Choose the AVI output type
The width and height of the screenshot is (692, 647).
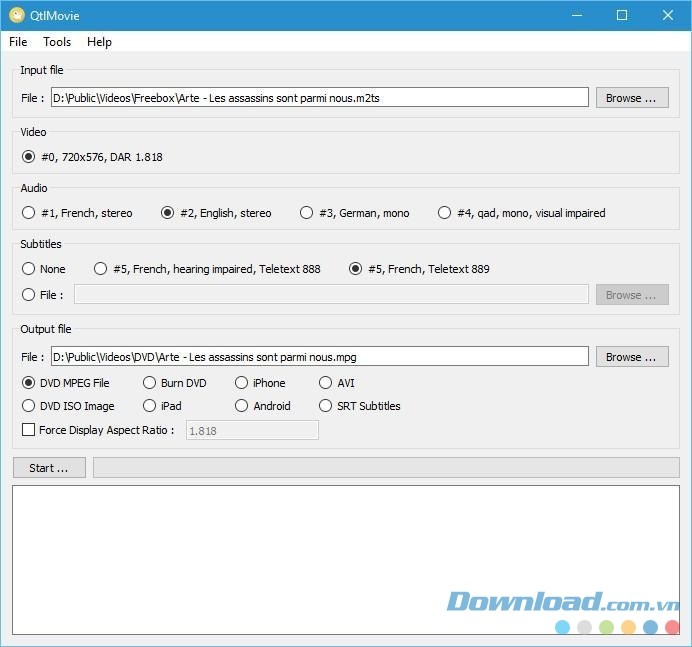coord(326,383)
